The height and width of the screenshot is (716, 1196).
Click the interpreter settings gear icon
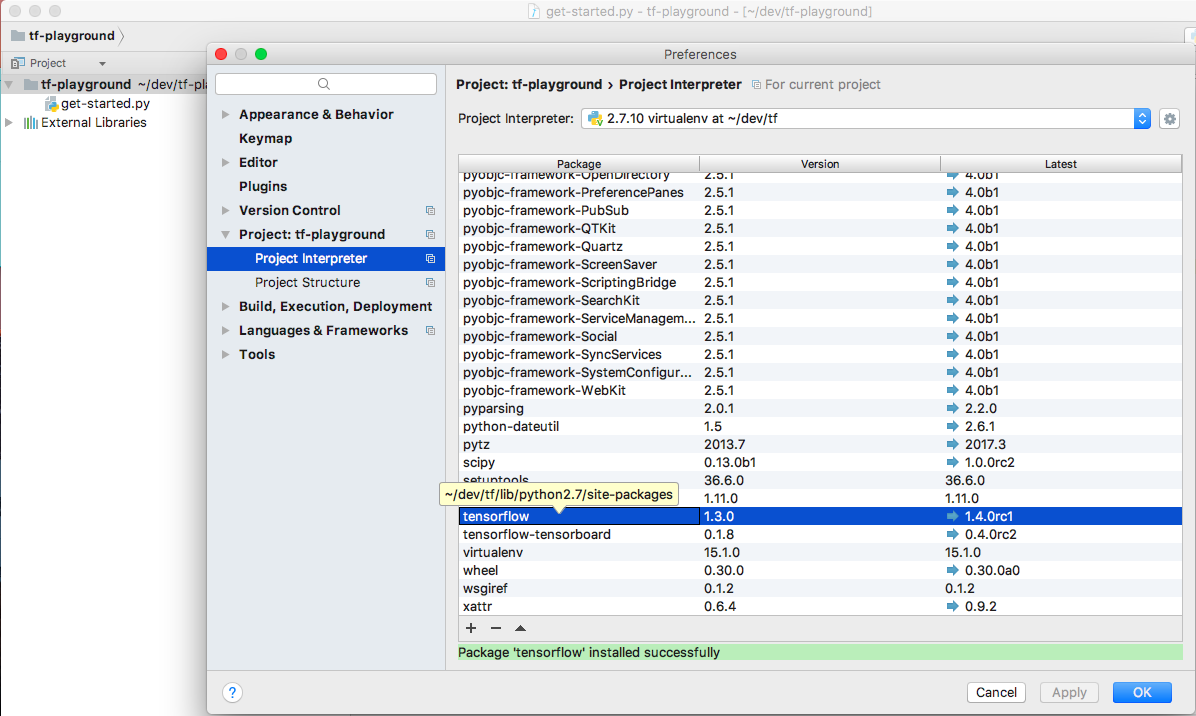tap(1169, 119)
